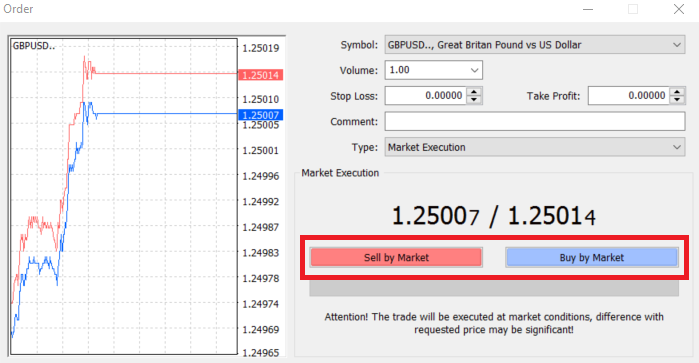
Task: Click the 1.24974 price axis label
Action: click(261, 304)
